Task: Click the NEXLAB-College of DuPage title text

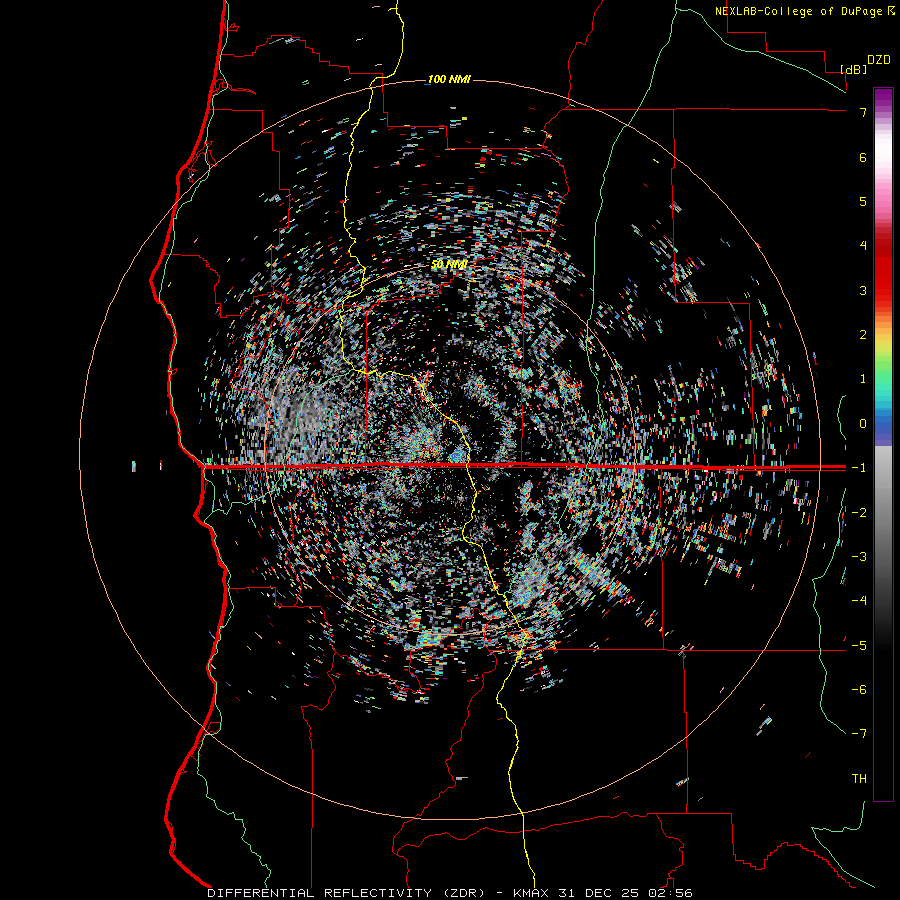Action: 798,11
